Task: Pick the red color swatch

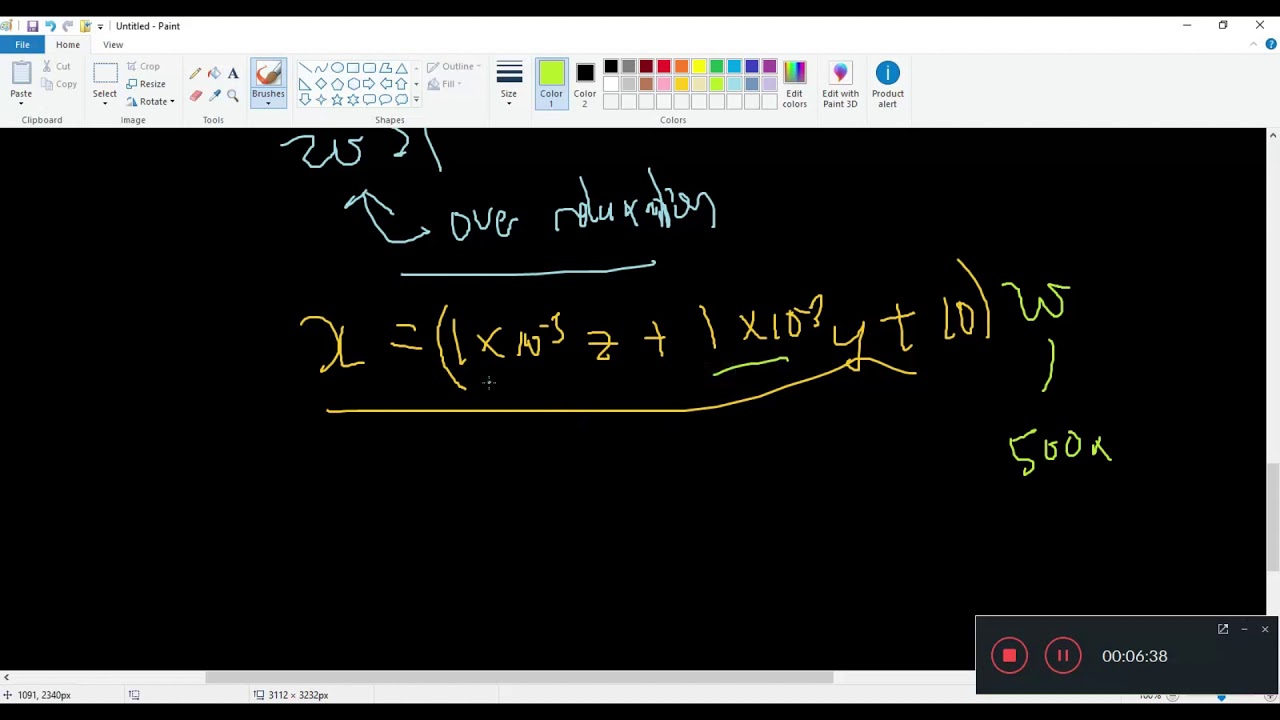Action: coord(664,67)
